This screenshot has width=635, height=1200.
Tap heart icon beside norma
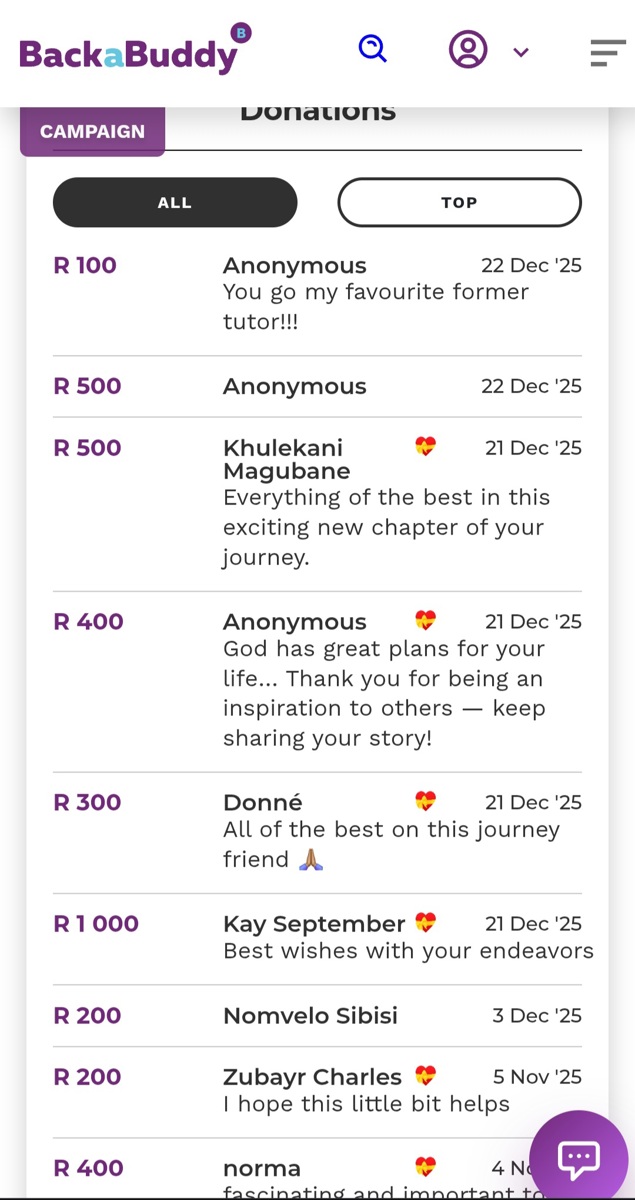tap(425, 1167)
